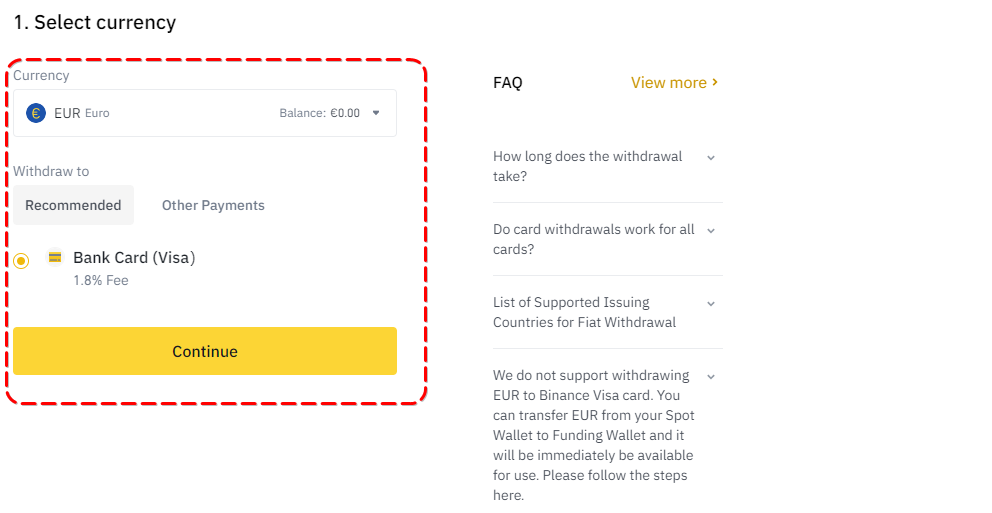
Task: Expand chevron for card withdrawals question
Action: point(711,230)
